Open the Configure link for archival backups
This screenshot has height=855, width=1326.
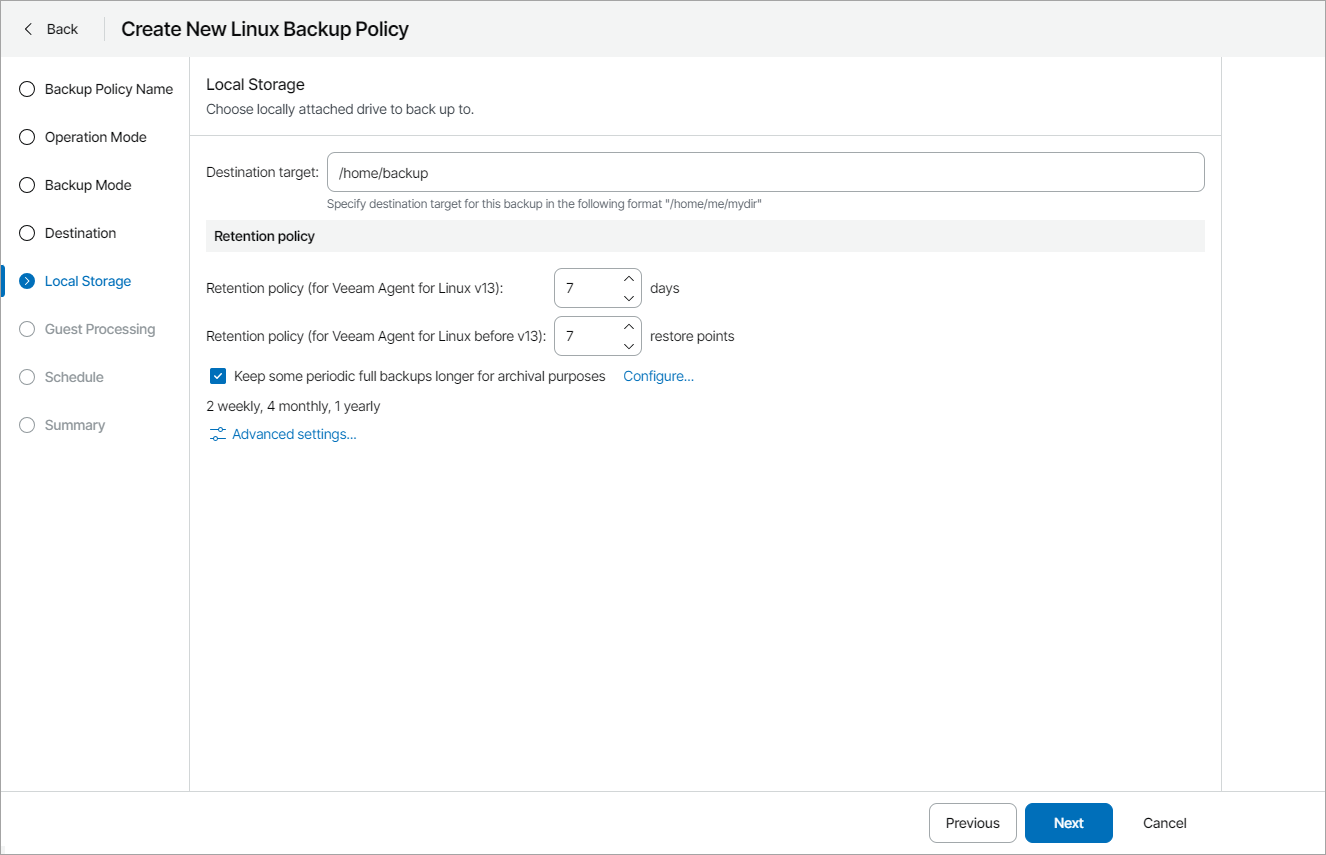tap(657, 375)
